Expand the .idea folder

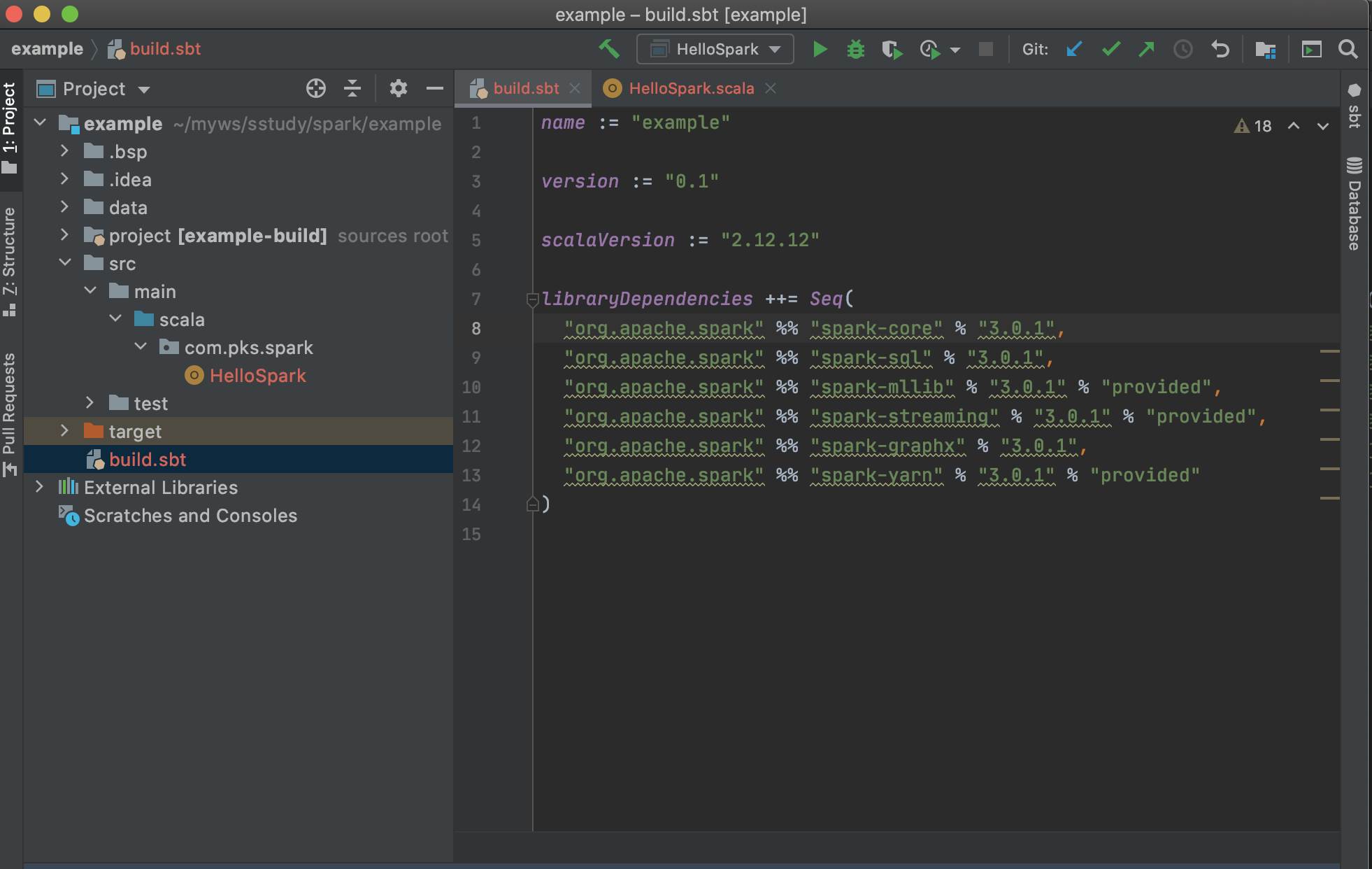coord(65,179)
